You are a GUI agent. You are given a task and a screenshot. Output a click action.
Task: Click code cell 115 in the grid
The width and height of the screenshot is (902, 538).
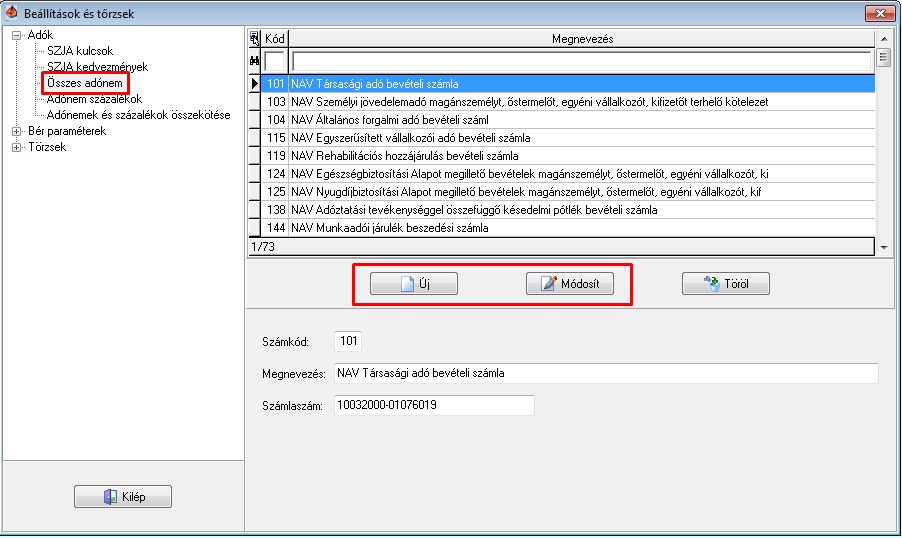click(275, 138)
